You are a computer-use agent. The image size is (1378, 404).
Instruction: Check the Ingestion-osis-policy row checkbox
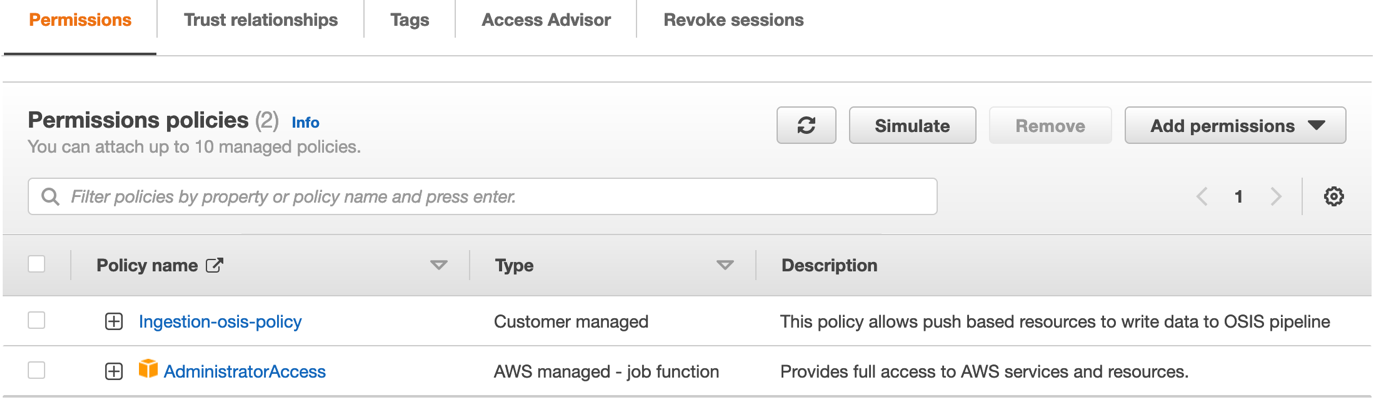[x=37, y=320]
